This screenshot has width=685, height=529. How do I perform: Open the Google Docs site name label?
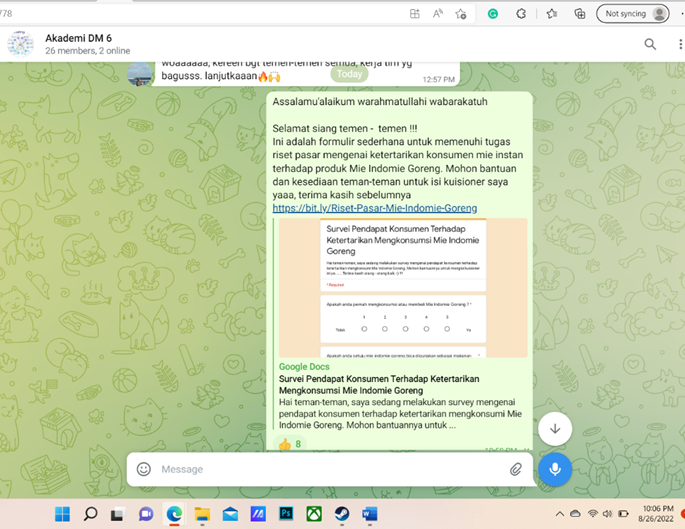[x=304, y=367]
